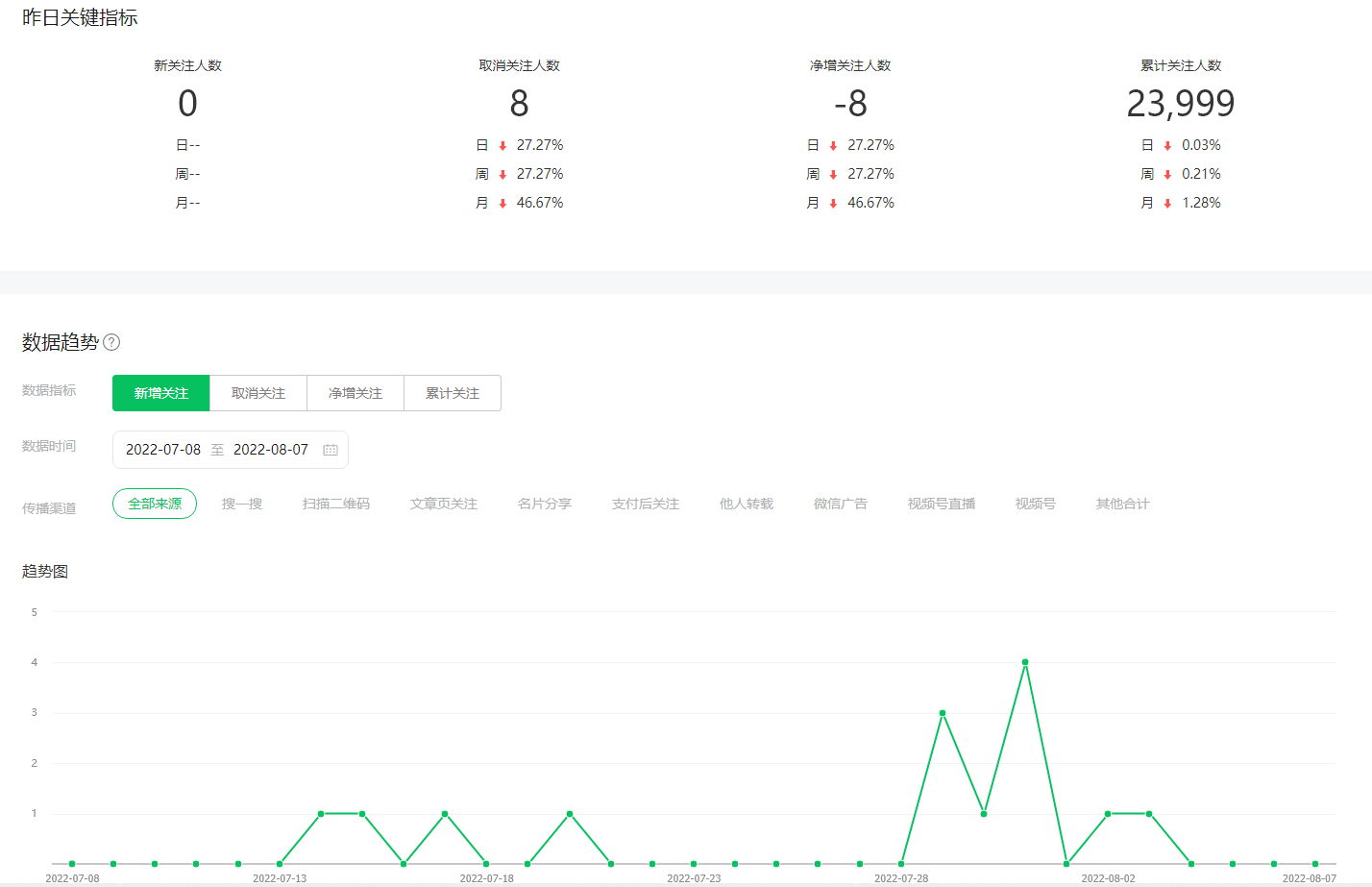This screenshot has width=1372, height=887.
Task: Filter by the 他人转载 channel
Action: [x=747, y=504]
